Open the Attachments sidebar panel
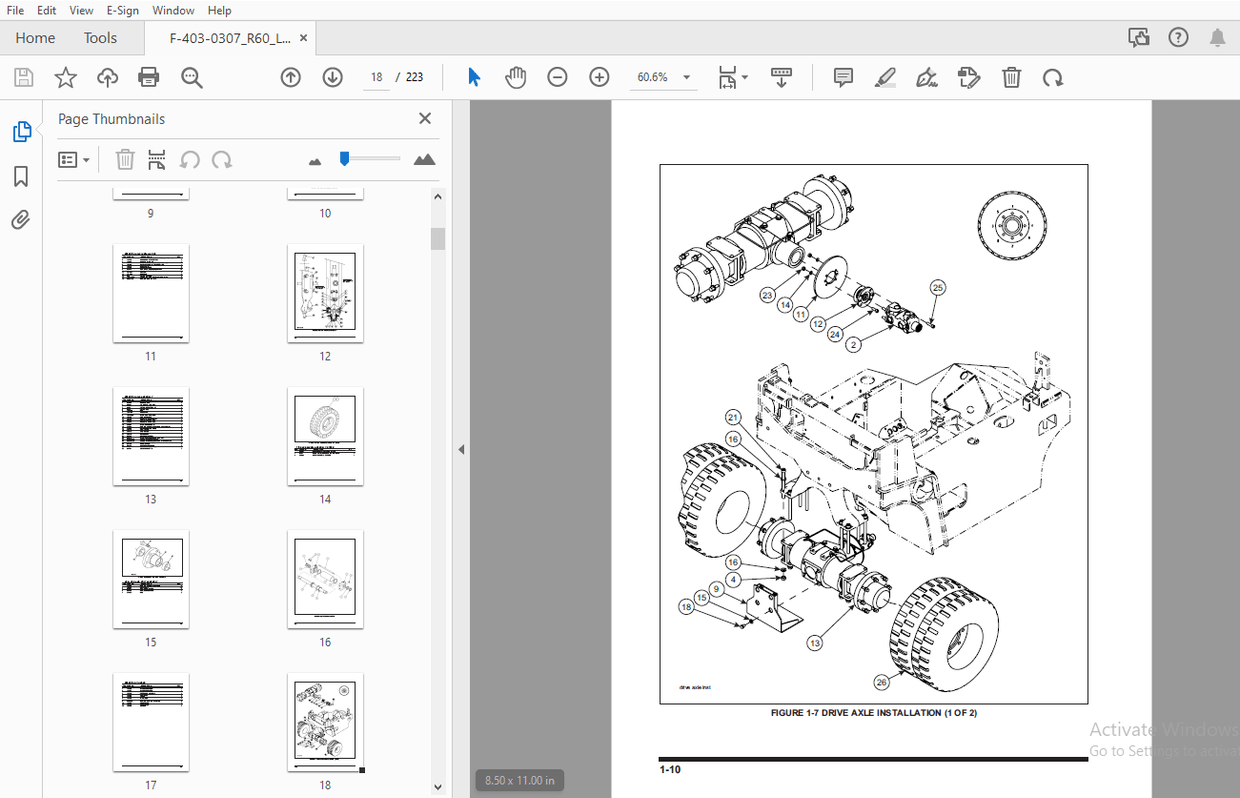Screen dimensions: 1240x798 [20, 219]
